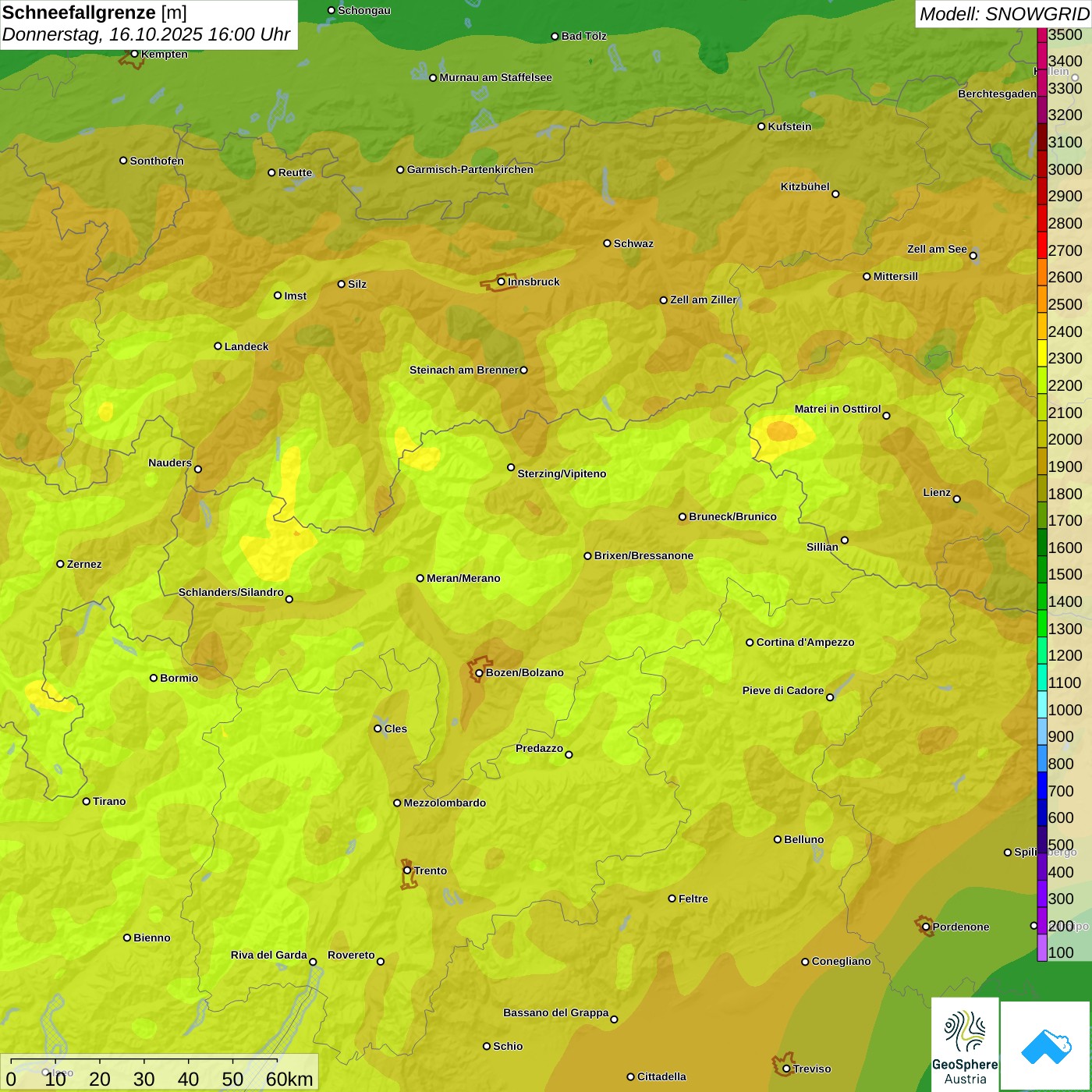The image size is (1092, 1092).
Task: Click the Mezzolombardo label
Action: [445, 803]
